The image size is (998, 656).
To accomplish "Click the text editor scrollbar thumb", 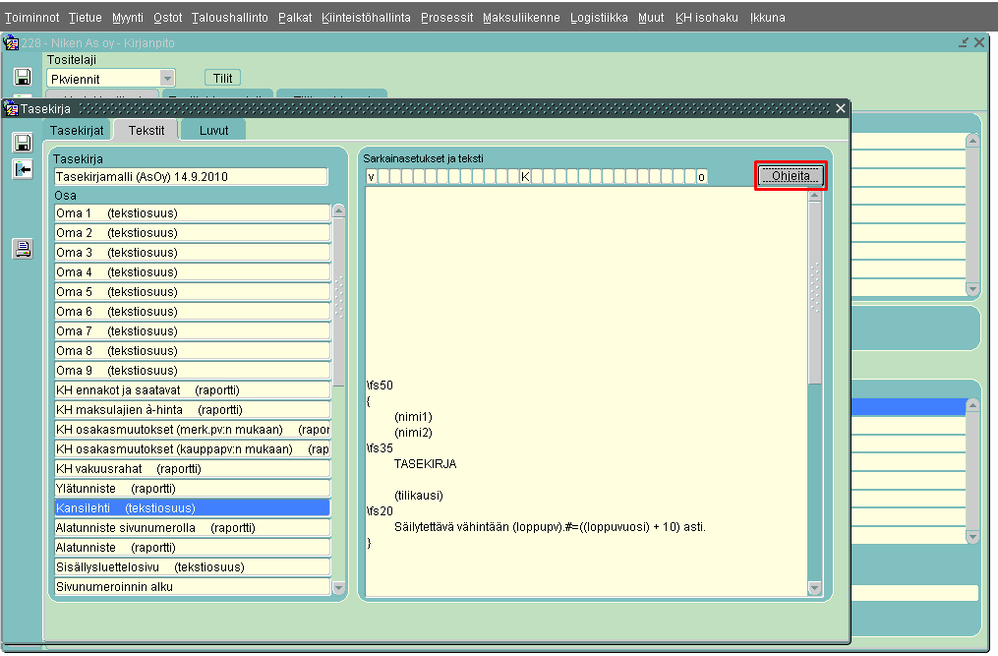I will click(x=815, y=293).
